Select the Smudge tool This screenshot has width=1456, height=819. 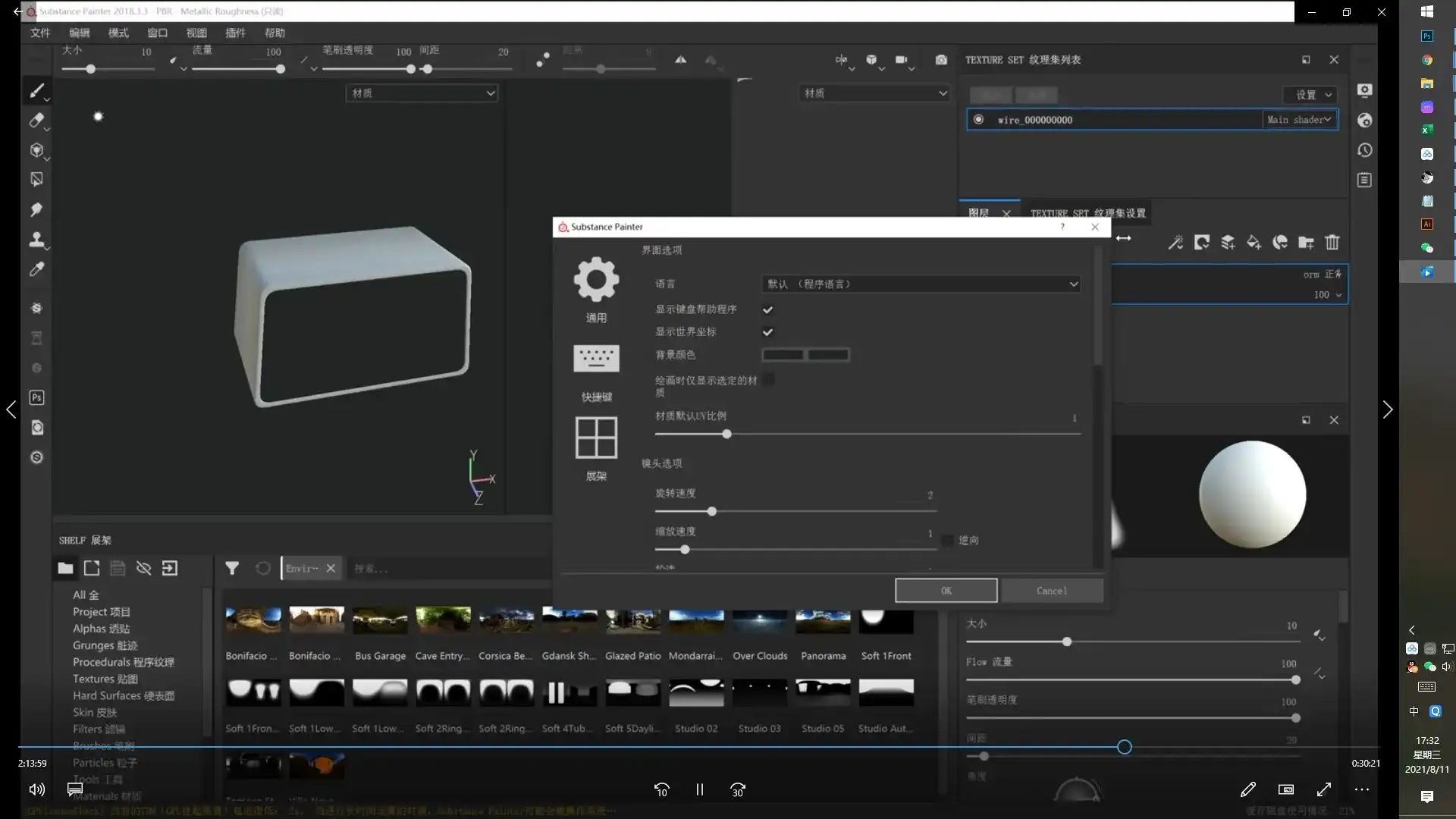pos(36,209)
